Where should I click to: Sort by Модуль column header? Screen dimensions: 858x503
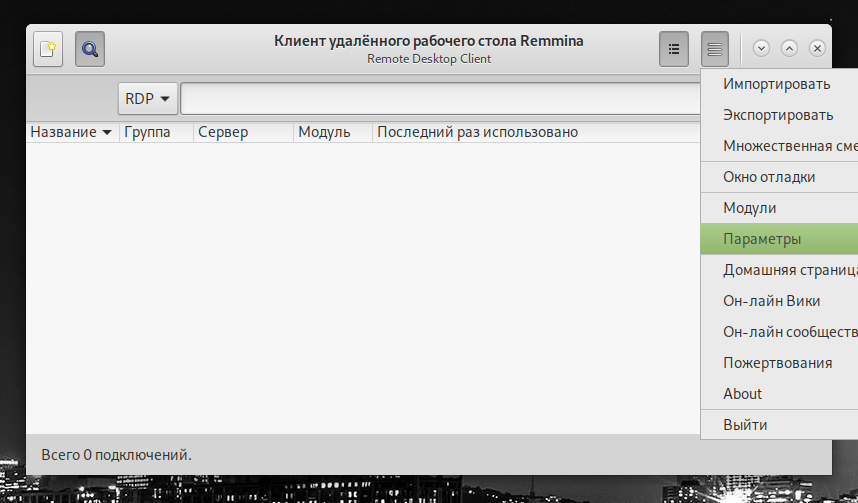tap(333, 132)
